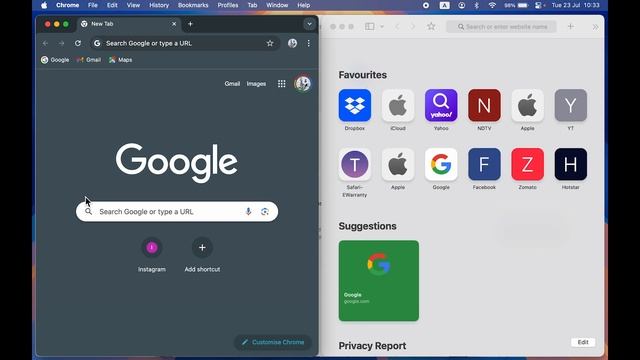Open YT favourite tile in Safari
Image resolution: width=640 pixels, height=360 pixels.
pos(571,105)
